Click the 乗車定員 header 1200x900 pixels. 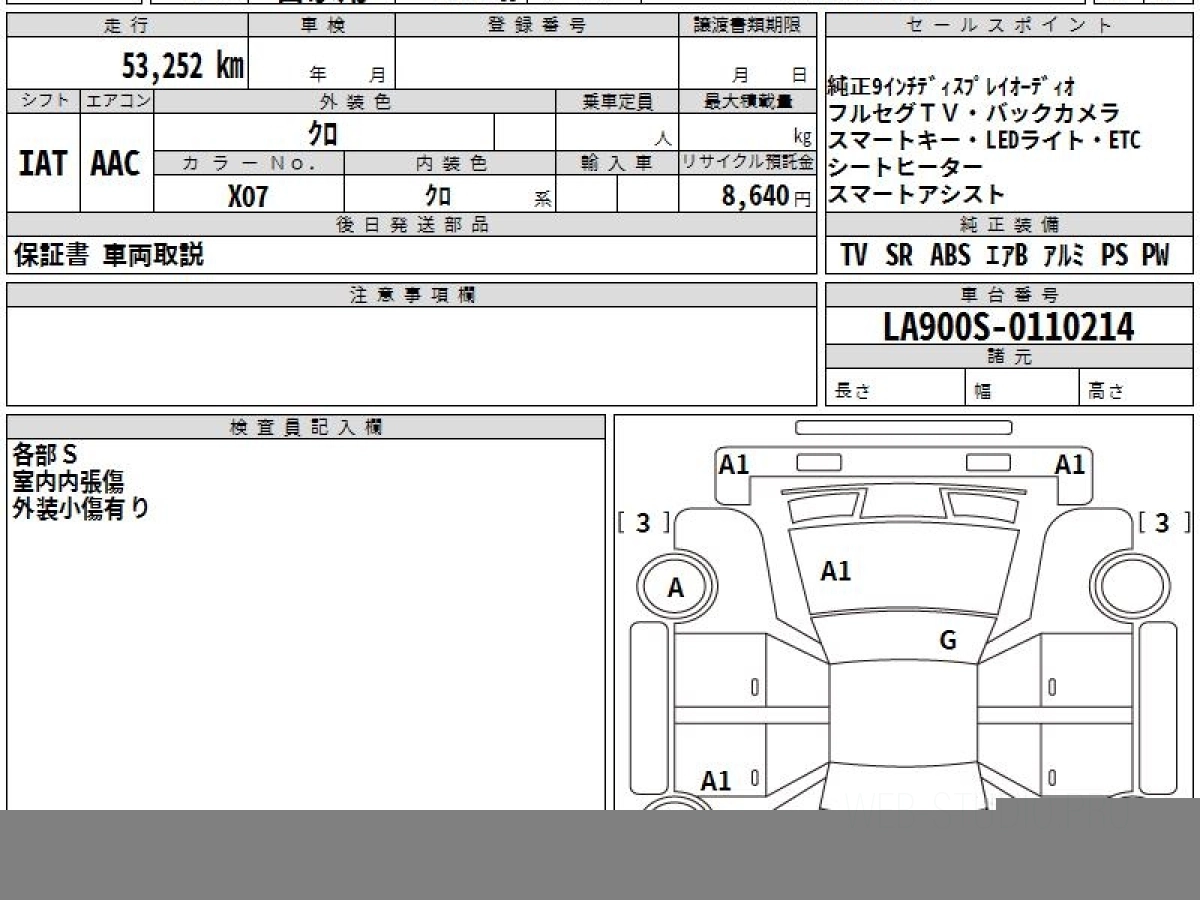coord(617,101)
